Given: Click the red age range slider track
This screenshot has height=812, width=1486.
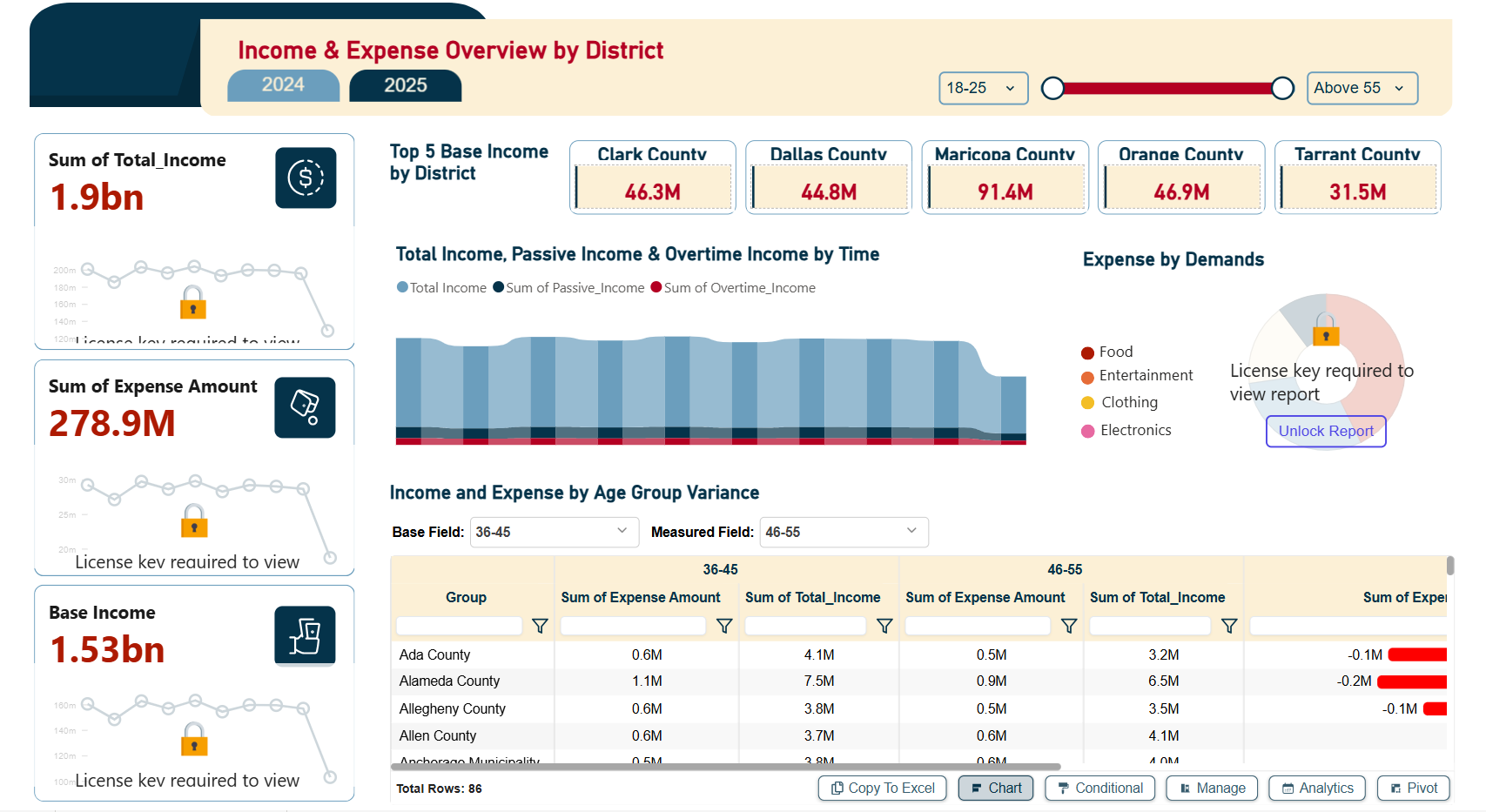Looking at the screenshot, I should pos(1167,88).
